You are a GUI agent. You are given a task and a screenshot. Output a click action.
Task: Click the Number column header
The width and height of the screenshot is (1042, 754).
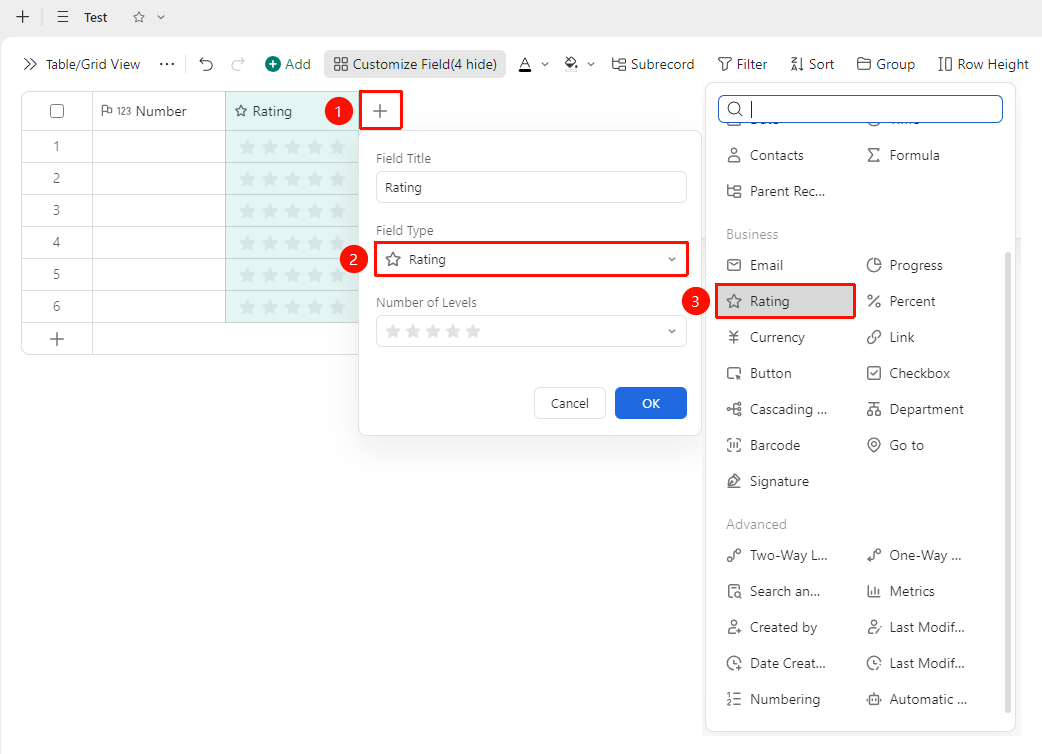click(x=159, y=111)
